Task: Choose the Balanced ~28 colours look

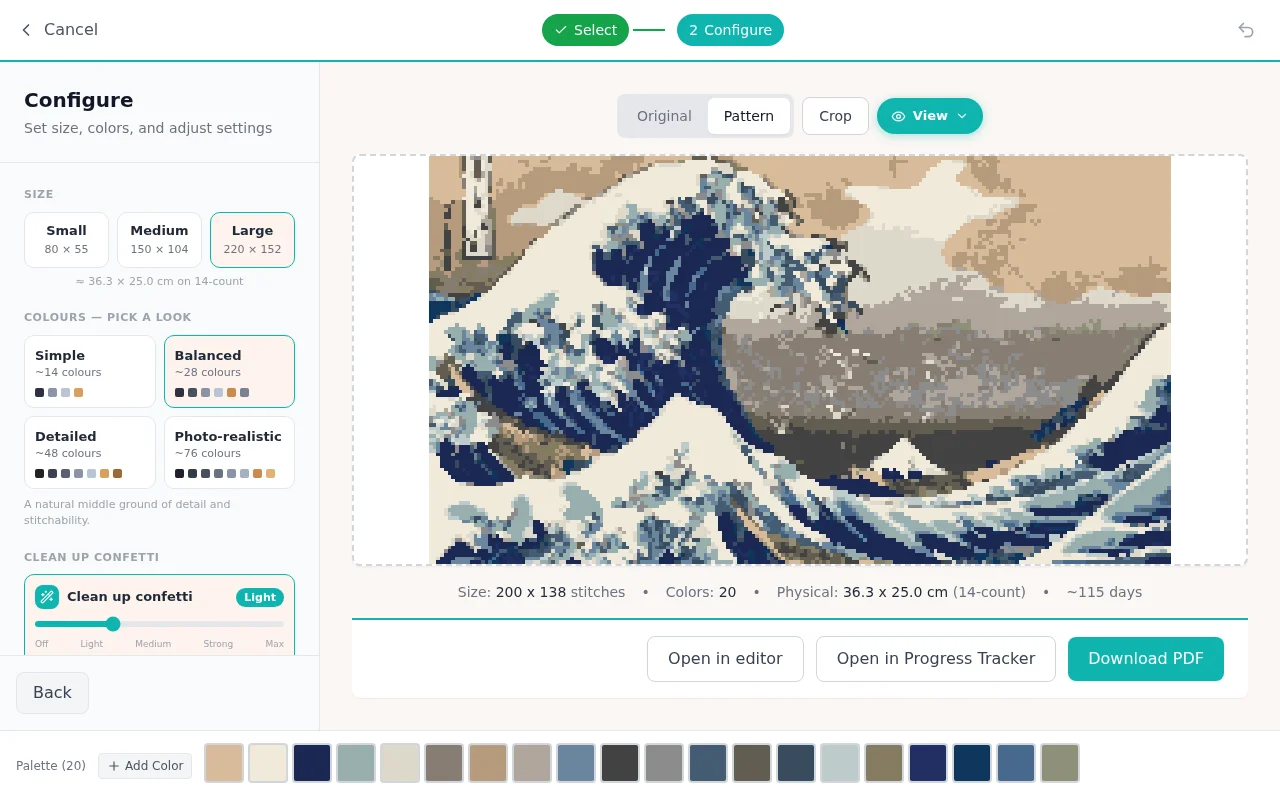Action: 229,371
